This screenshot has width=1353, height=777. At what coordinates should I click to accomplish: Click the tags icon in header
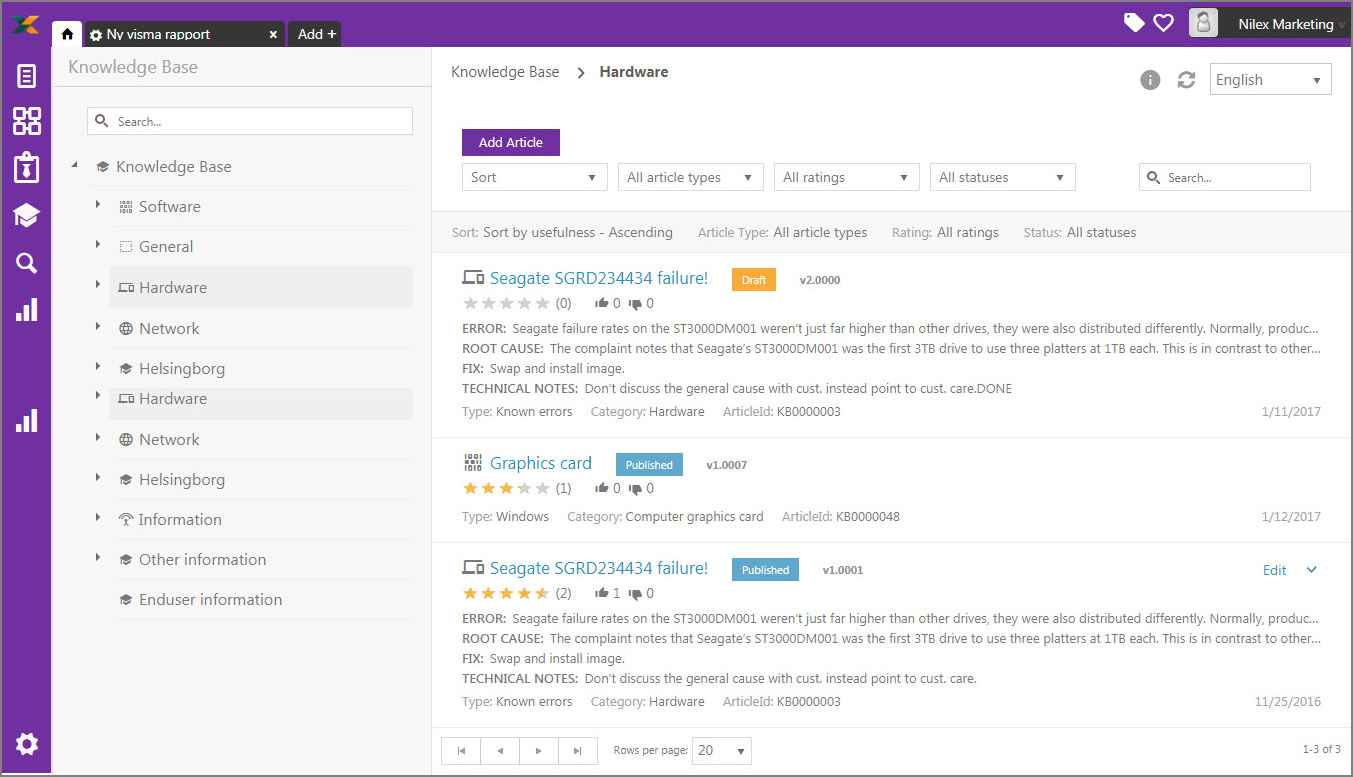point(1134,23)
